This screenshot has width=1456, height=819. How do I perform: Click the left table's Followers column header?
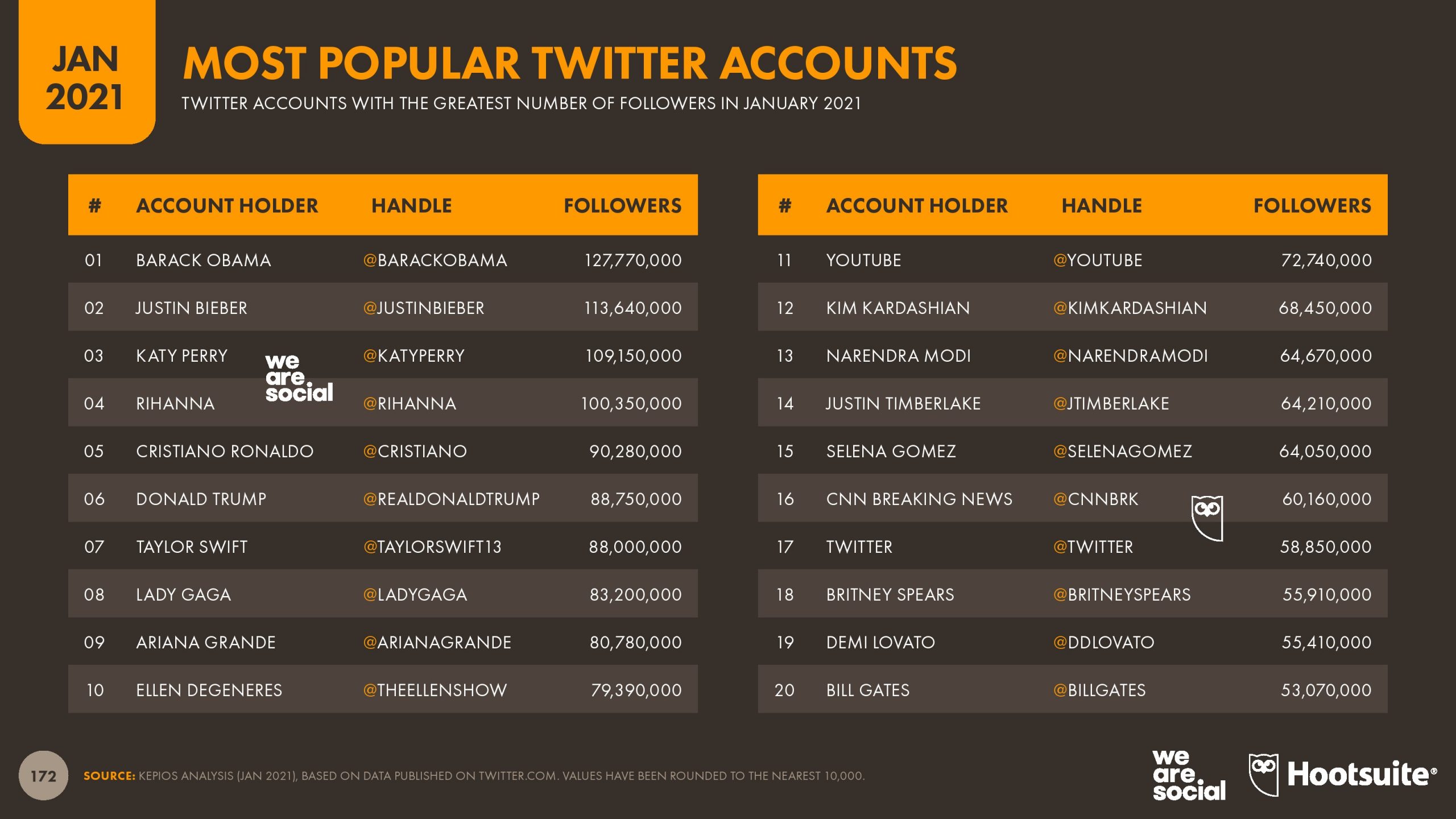click(622, 205)
